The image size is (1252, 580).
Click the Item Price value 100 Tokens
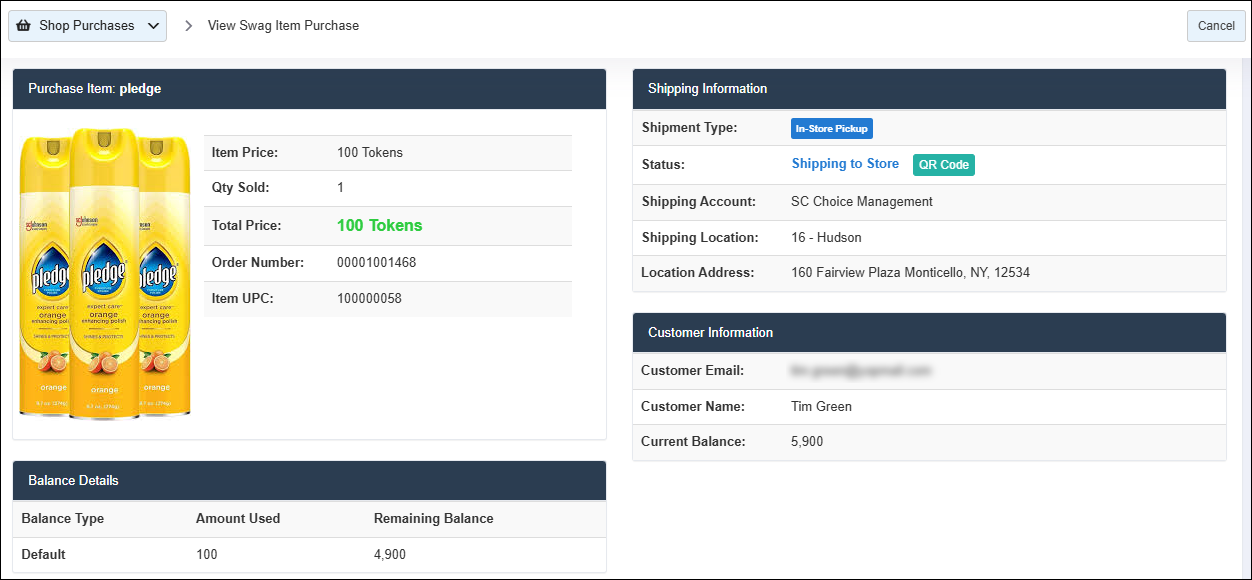point(370,153)
